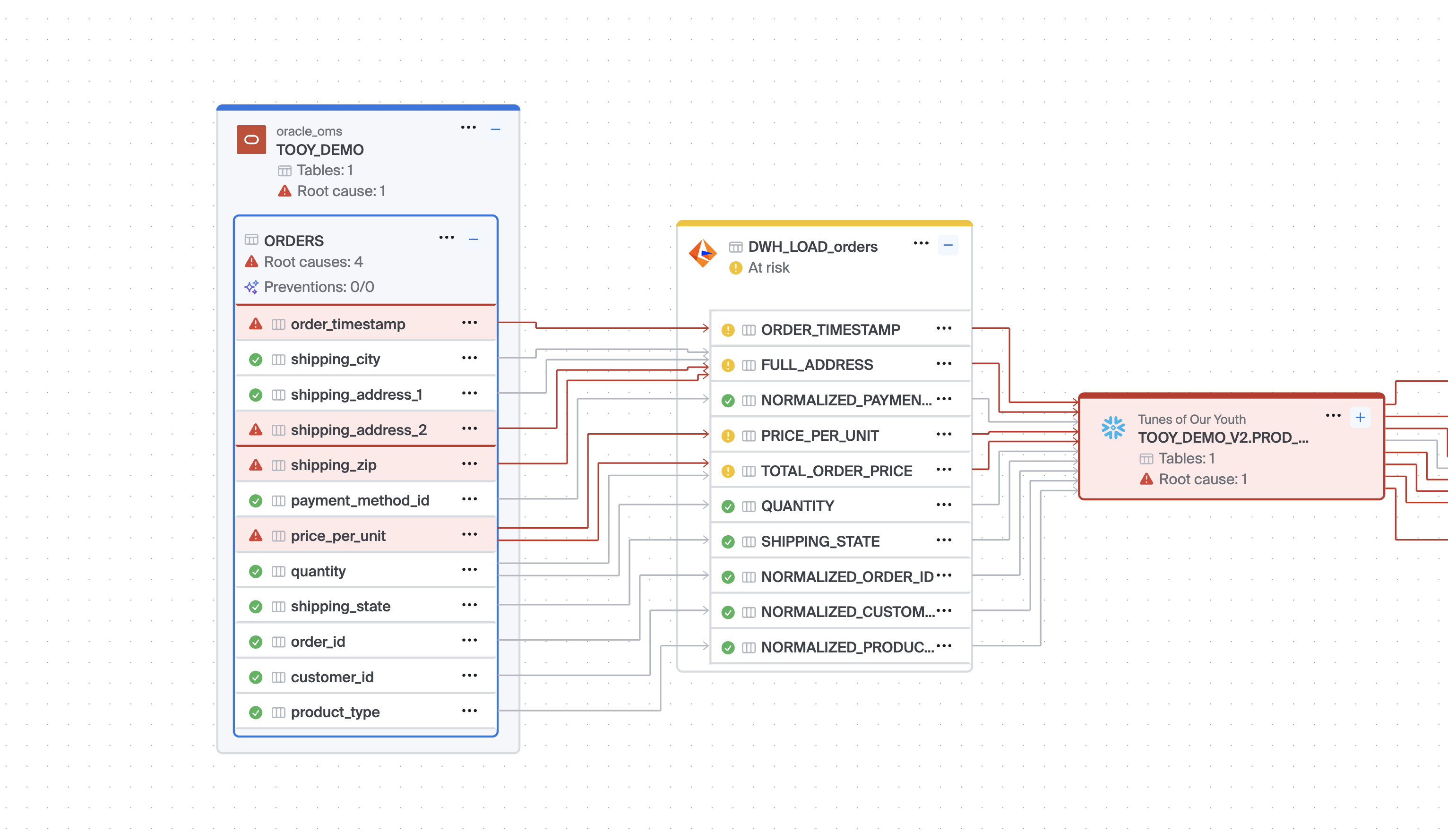Expand the TOOY_DEMO_V2.PROD node with plus
Screen dimensions: 1448x840
[x=1360, y=418]
